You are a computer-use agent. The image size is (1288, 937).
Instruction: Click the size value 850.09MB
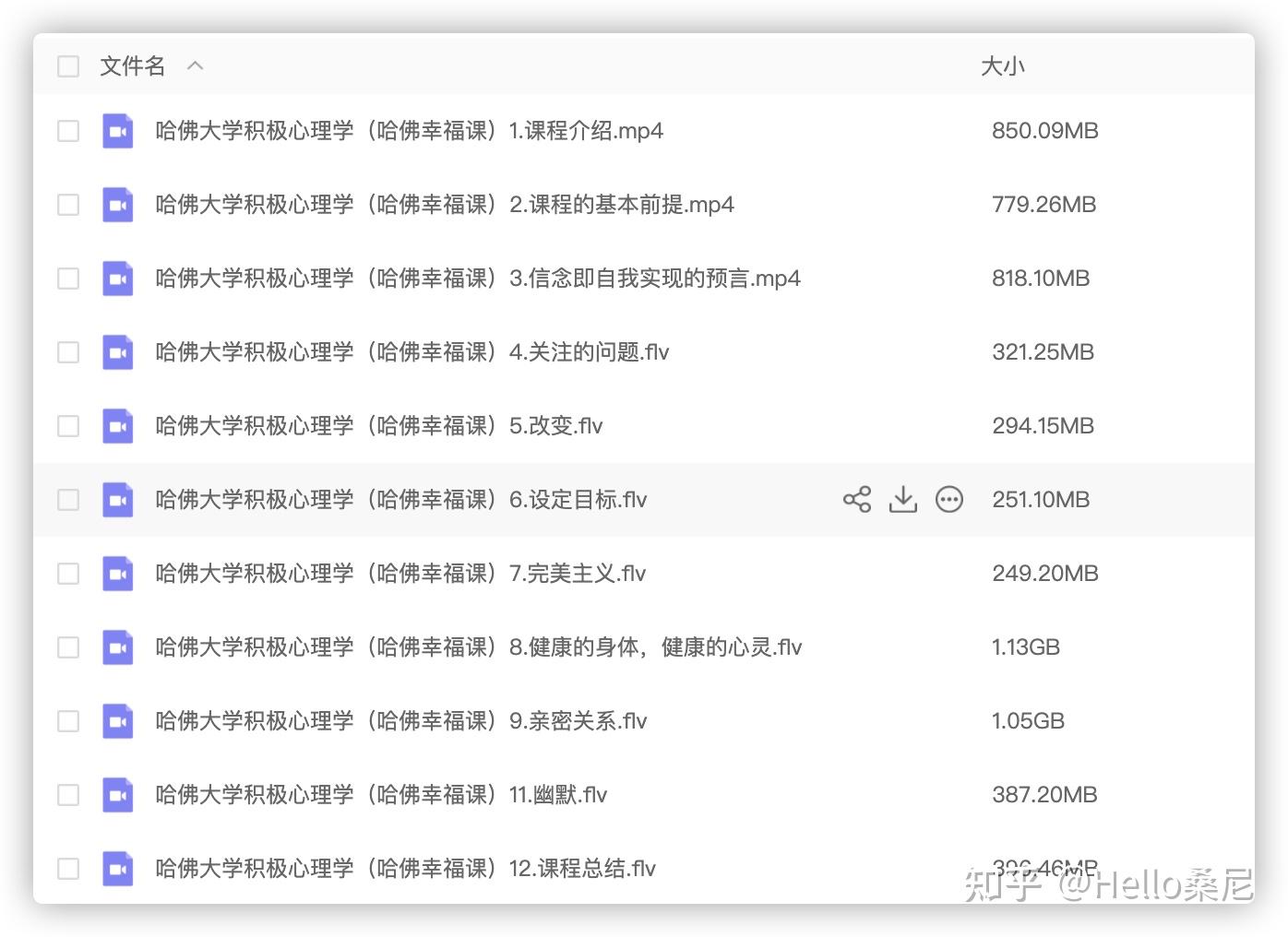(x=1045, y=131)
